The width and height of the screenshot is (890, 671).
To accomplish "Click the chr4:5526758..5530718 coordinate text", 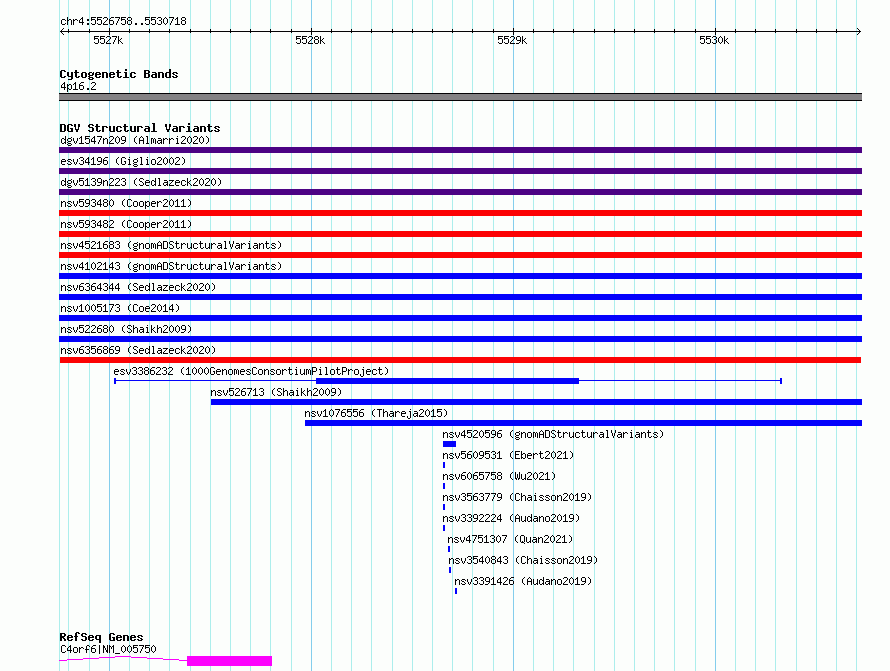I will coord(123,21).
